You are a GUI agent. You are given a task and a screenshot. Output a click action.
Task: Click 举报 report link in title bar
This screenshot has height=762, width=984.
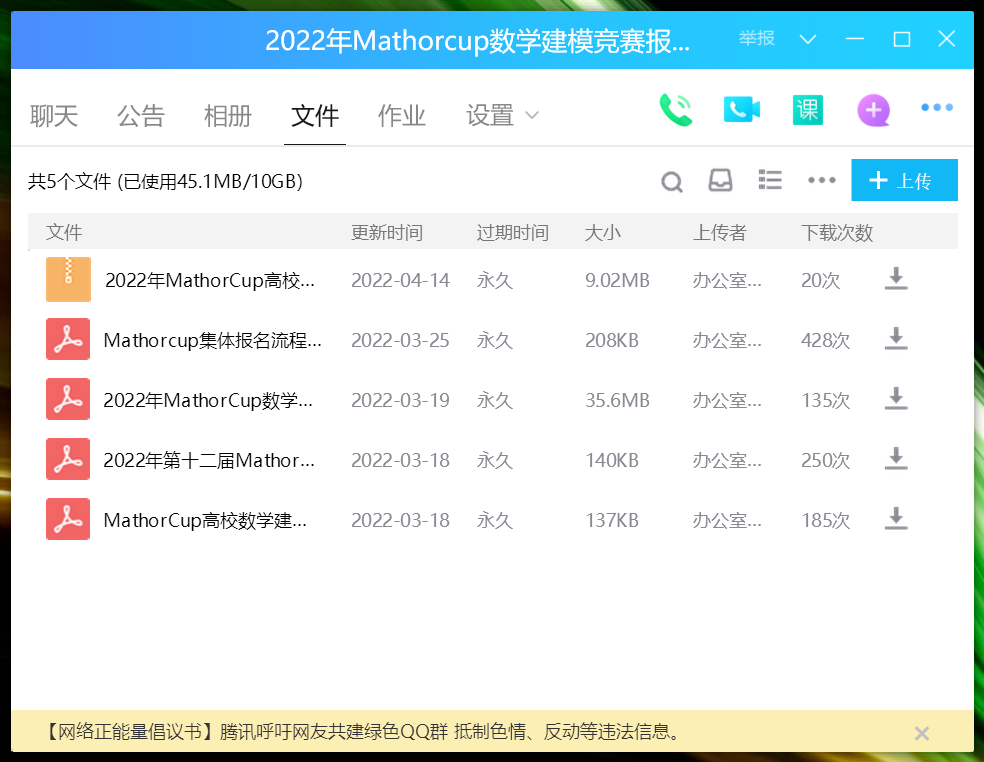(x=757, y=40)
